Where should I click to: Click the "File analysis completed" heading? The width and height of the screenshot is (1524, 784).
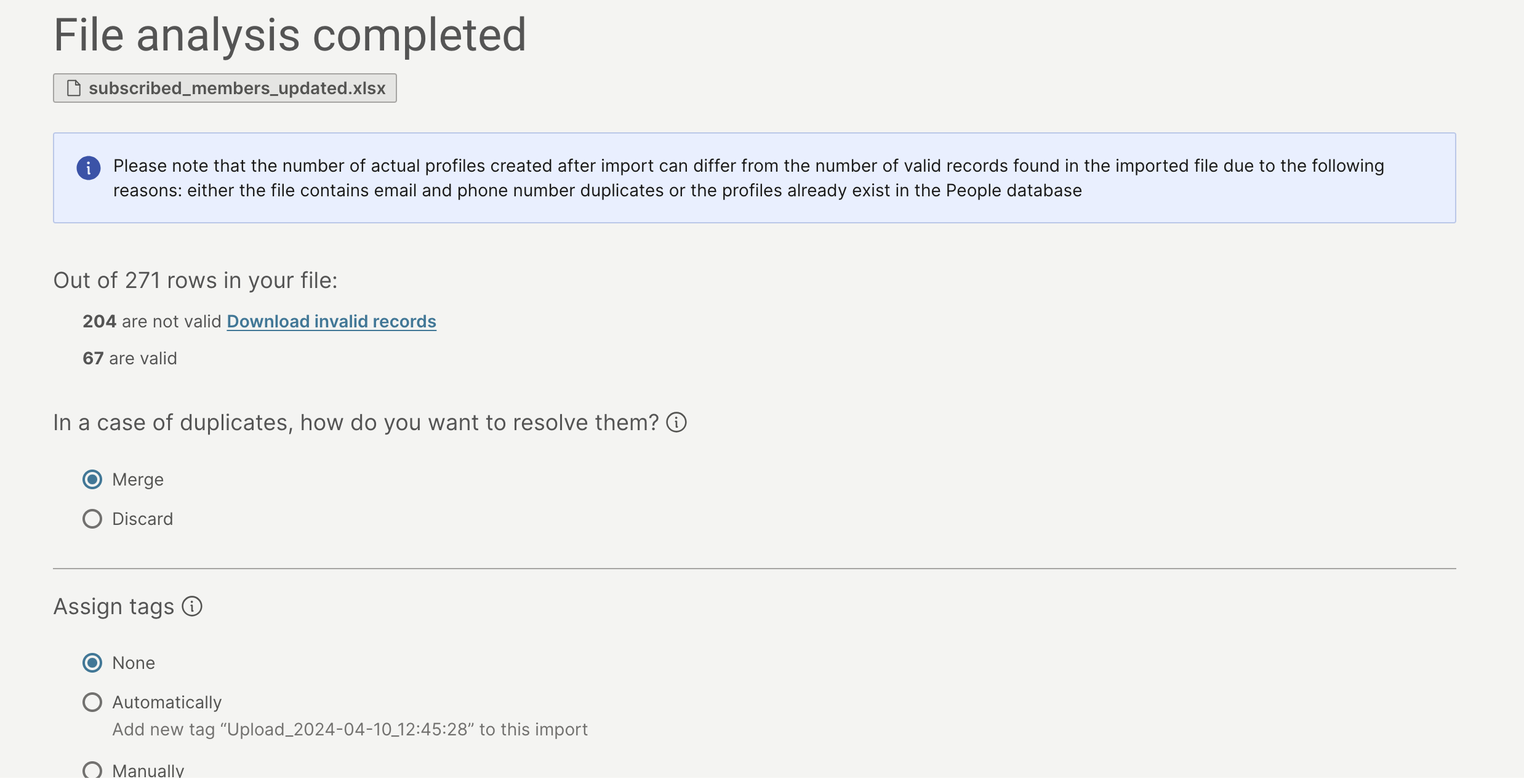pyautogui.click(x=290, y=35)
